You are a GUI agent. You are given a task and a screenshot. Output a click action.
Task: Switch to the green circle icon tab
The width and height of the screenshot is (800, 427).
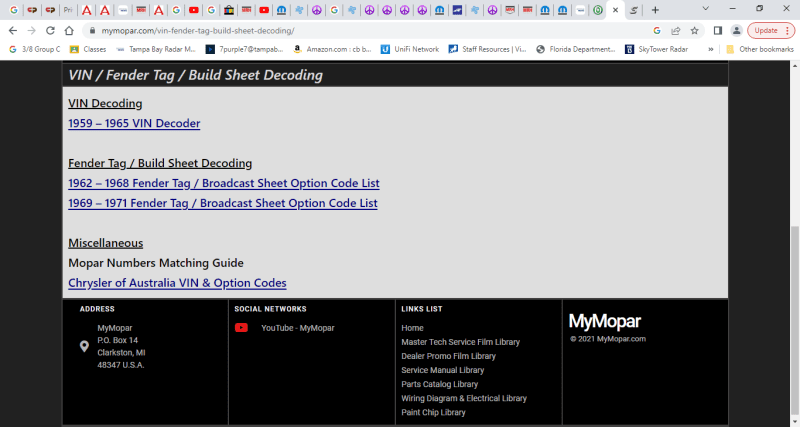point(597,10)
